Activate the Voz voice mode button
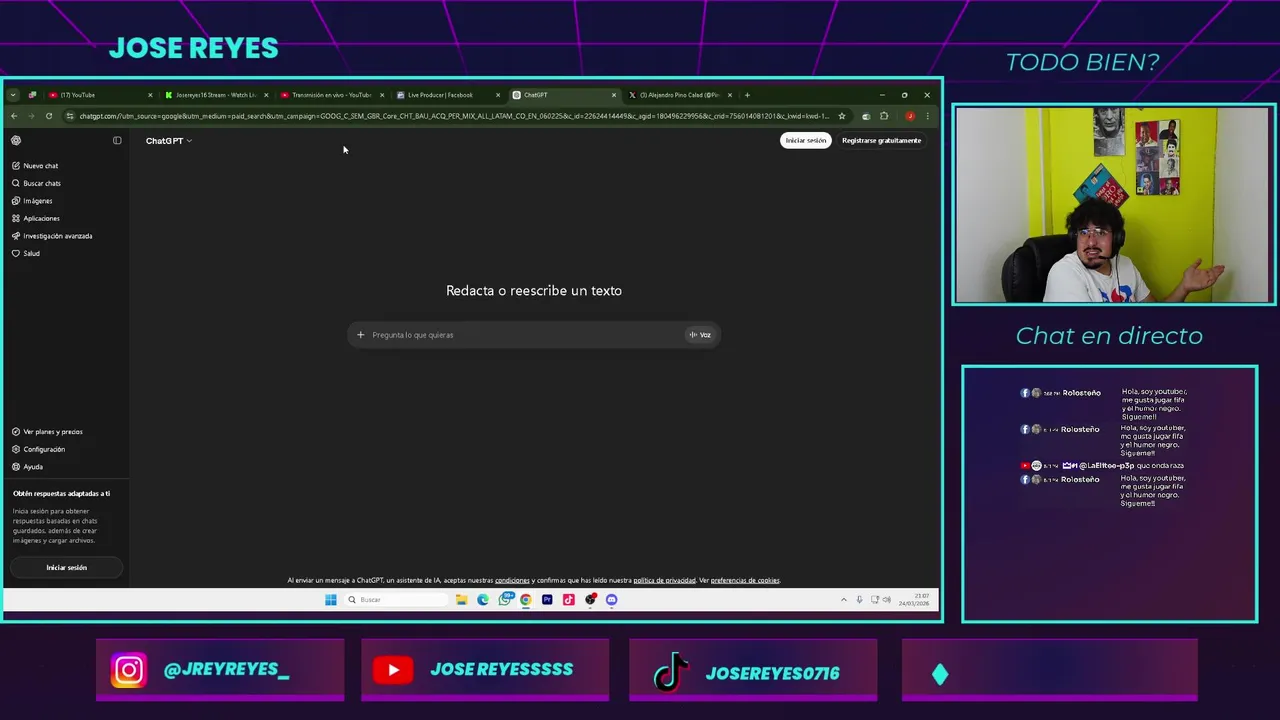Viewport: 1280px width, 720px height. pos(700,335)
